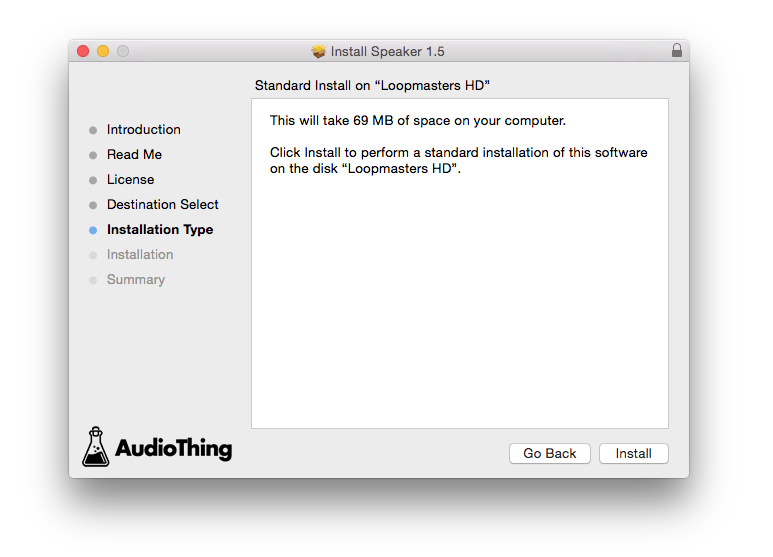Select the Read Me step label
773x557 pixels.
[134, 155]
